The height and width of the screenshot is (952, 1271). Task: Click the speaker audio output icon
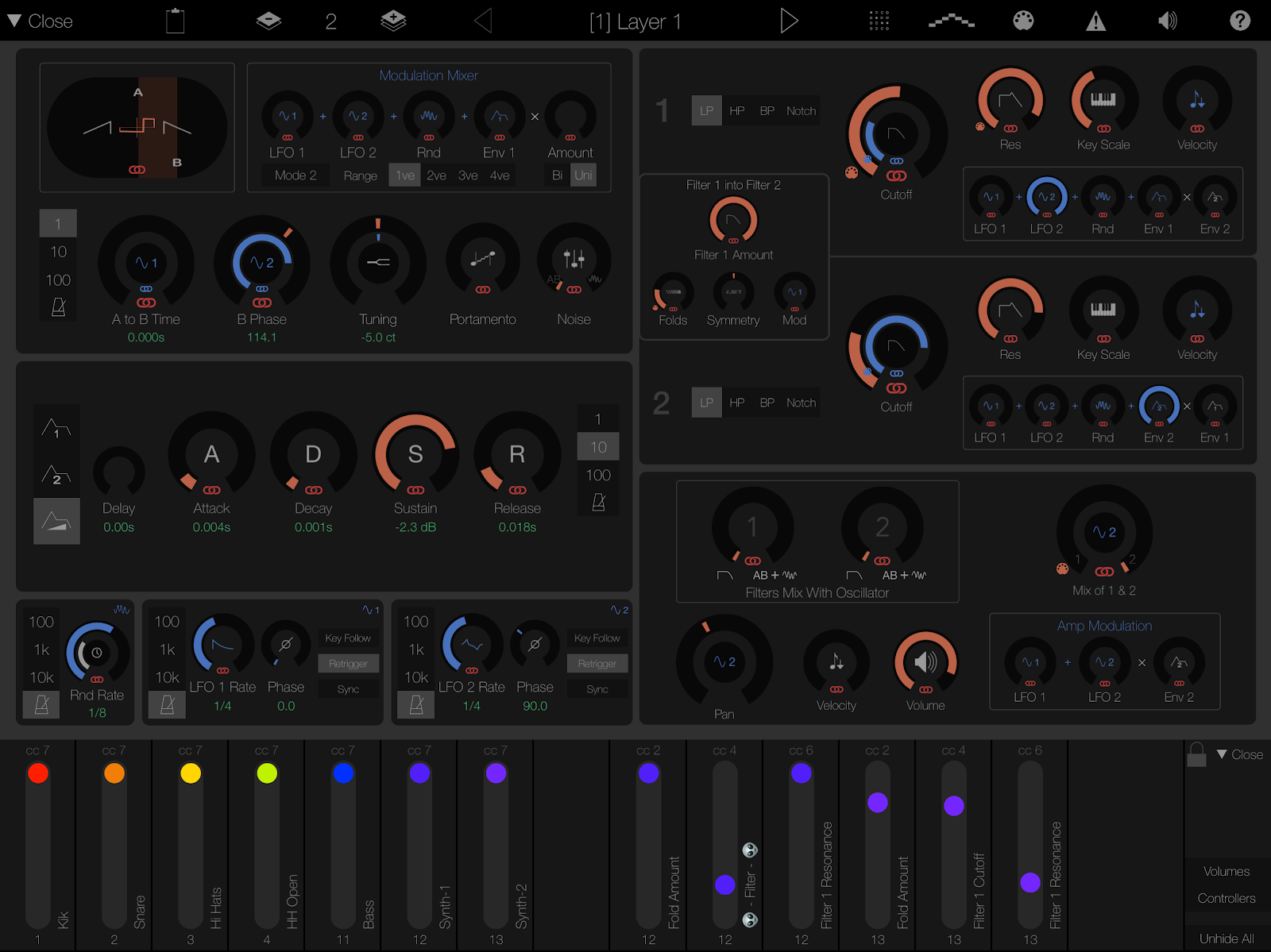pyautogui.click(x=1167, y=21)
